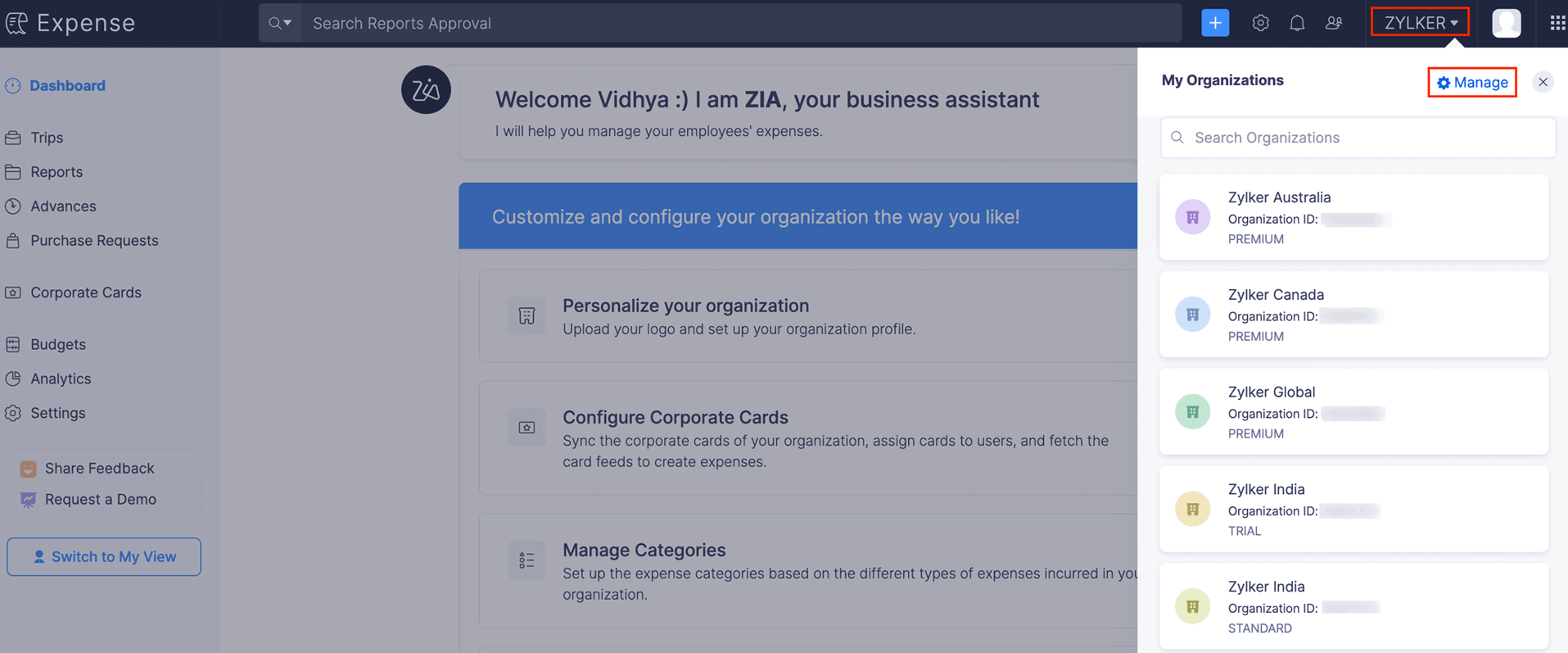Screen dimensions: 1568x653
Task: Open the notifications bell icon
Action: click(x=1297, y=23)
